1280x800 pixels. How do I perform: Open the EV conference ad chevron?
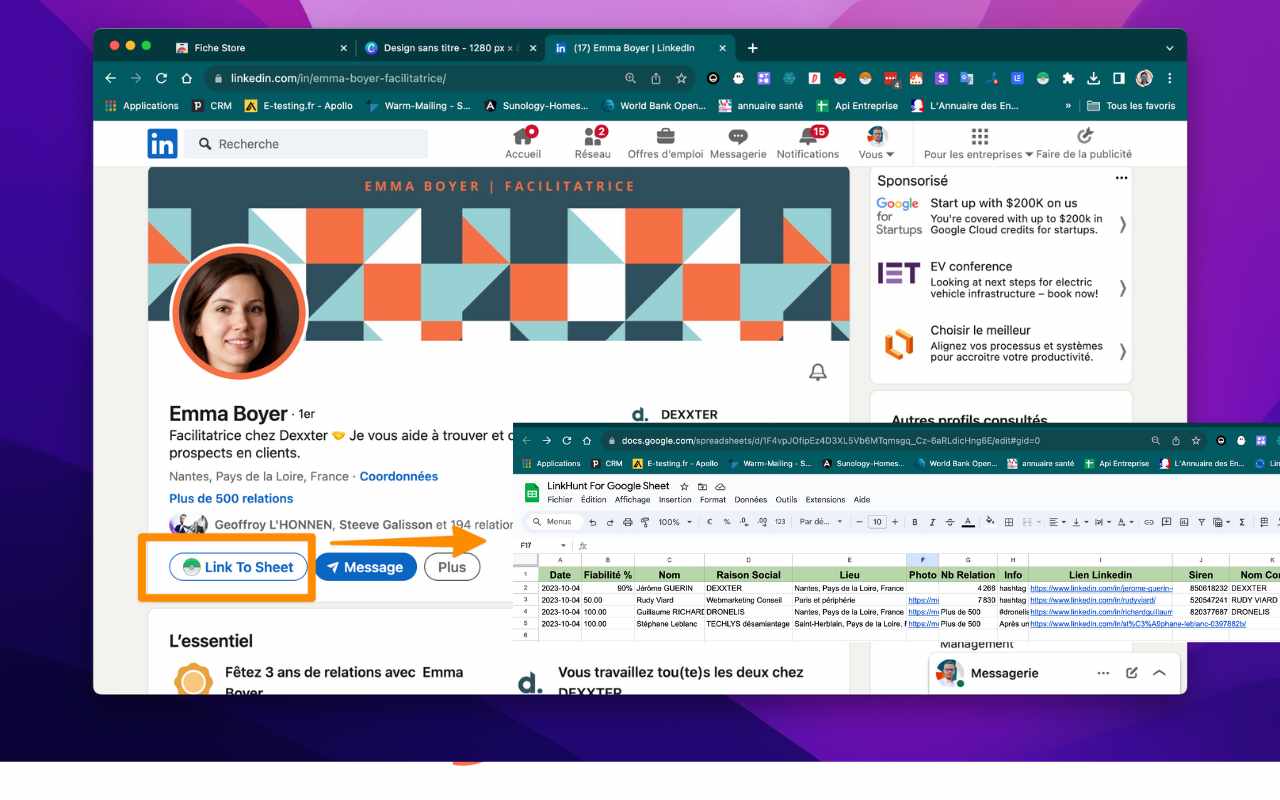[1122, 288]
